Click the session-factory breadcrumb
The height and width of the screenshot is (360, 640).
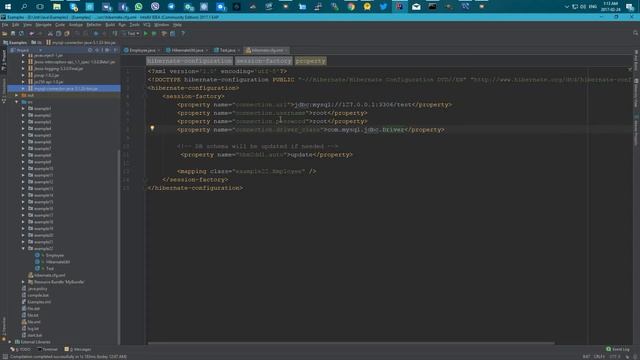coord(264,61)
